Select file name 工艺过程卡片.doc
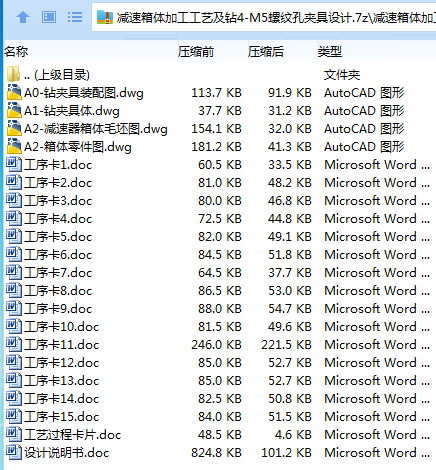The height and width of the screenshot is (470, 436). 73,435
